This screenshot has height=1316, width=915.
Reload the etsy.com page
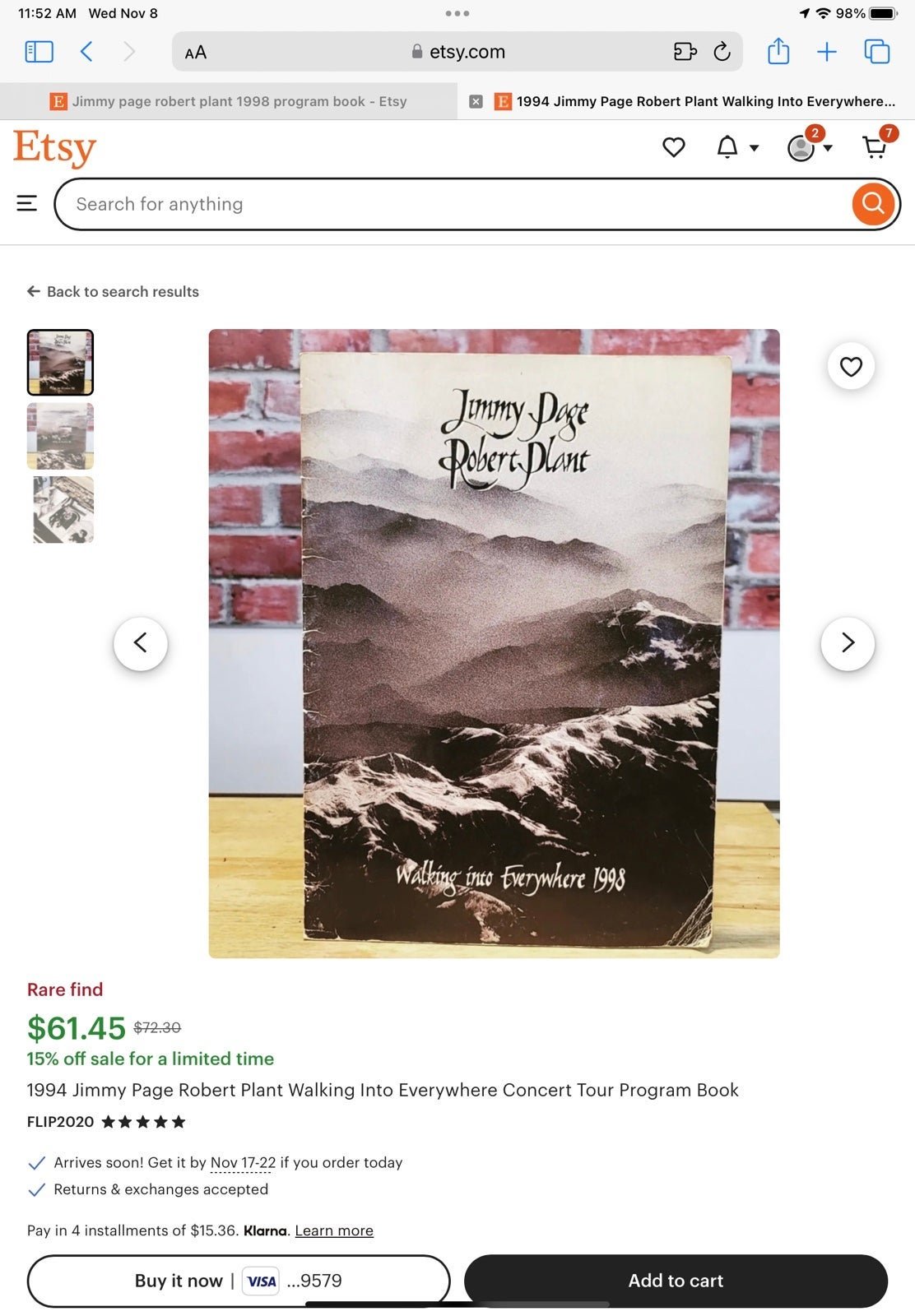point(722,52)
